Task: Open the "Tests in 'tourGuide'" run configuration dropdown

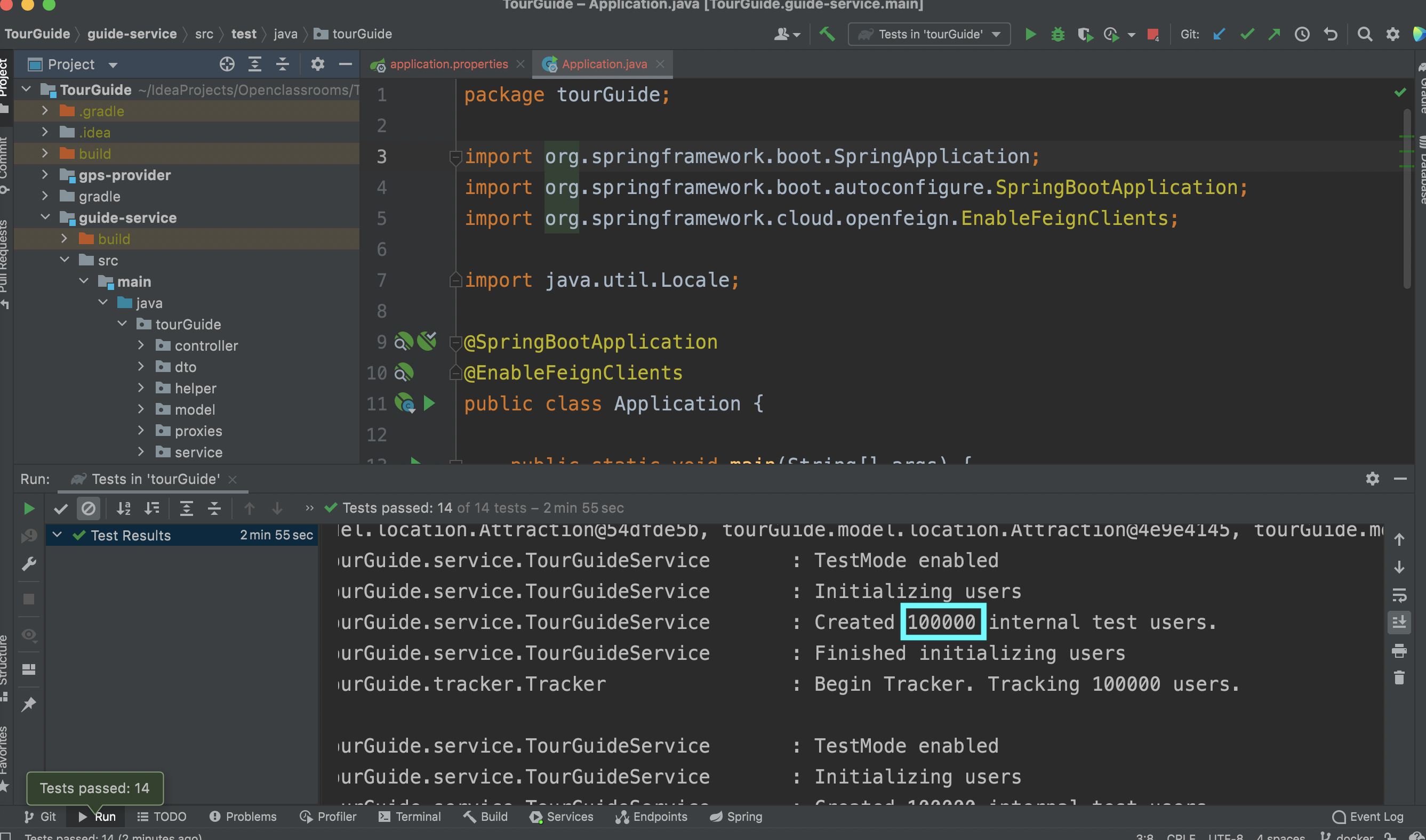Action: 930,34
